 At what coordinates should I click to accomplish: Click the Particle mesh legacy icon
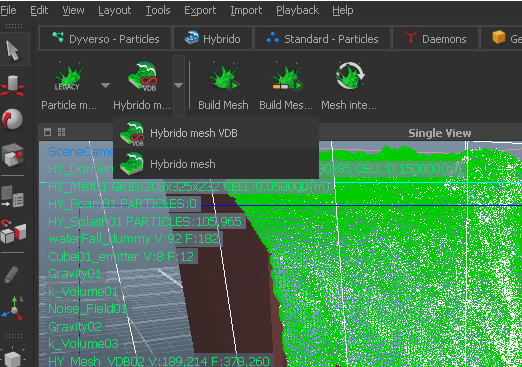(x=68, y=77)
